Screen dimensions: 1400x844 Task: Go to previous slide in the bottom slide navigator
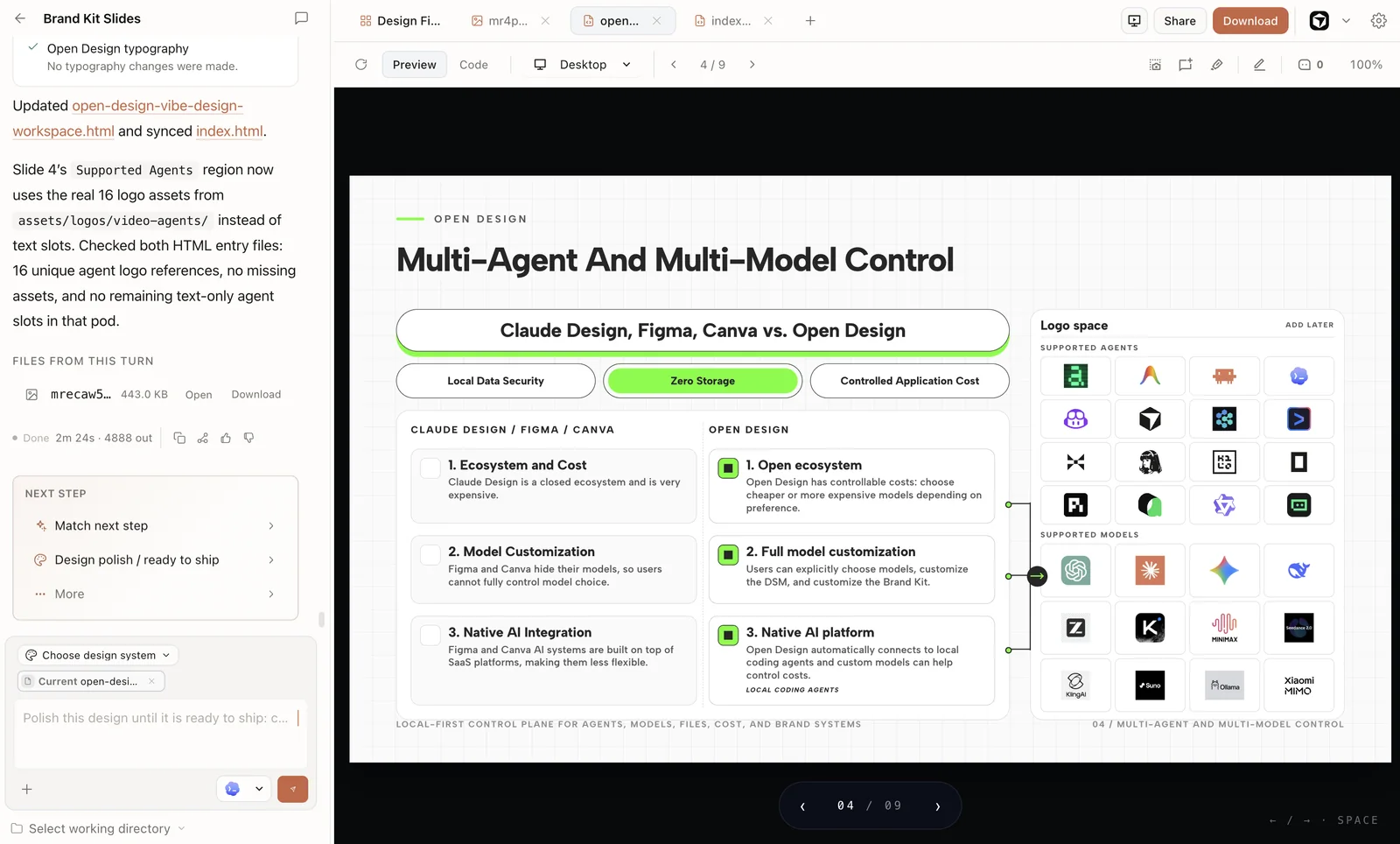(x=802, y=806)
